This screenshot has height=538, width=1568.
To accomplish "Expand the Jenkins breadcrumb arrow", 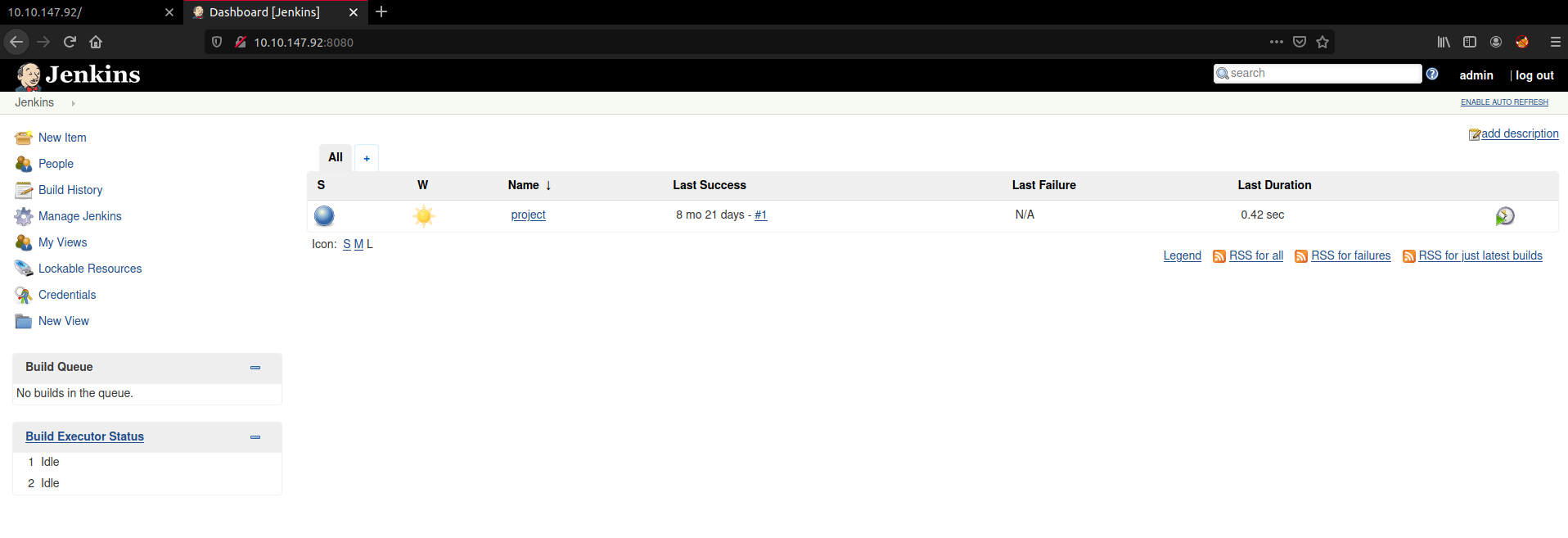I will pos(73,103).
